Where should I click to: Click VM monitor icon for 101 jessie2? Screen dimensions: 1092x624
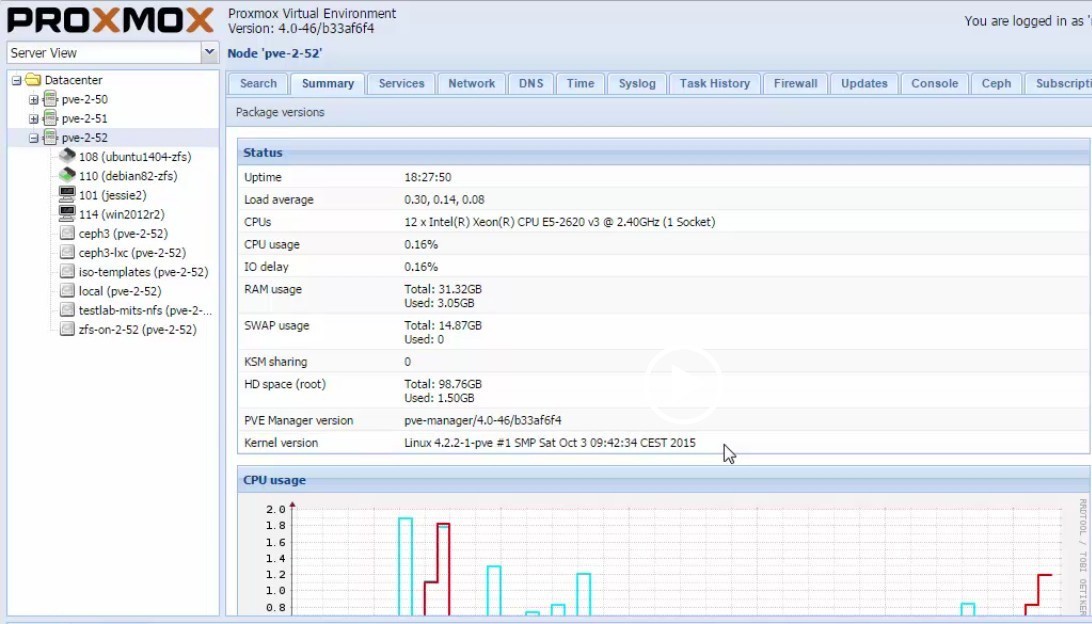pos(67,194)
